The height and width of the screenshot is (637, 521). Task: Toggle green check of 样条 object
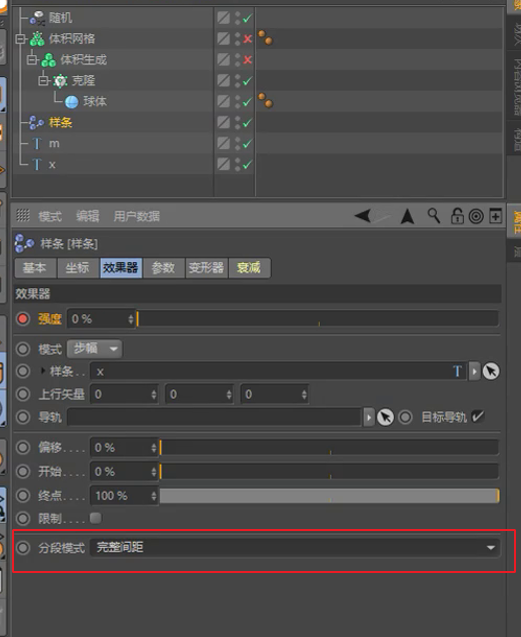tap(247, 123)
